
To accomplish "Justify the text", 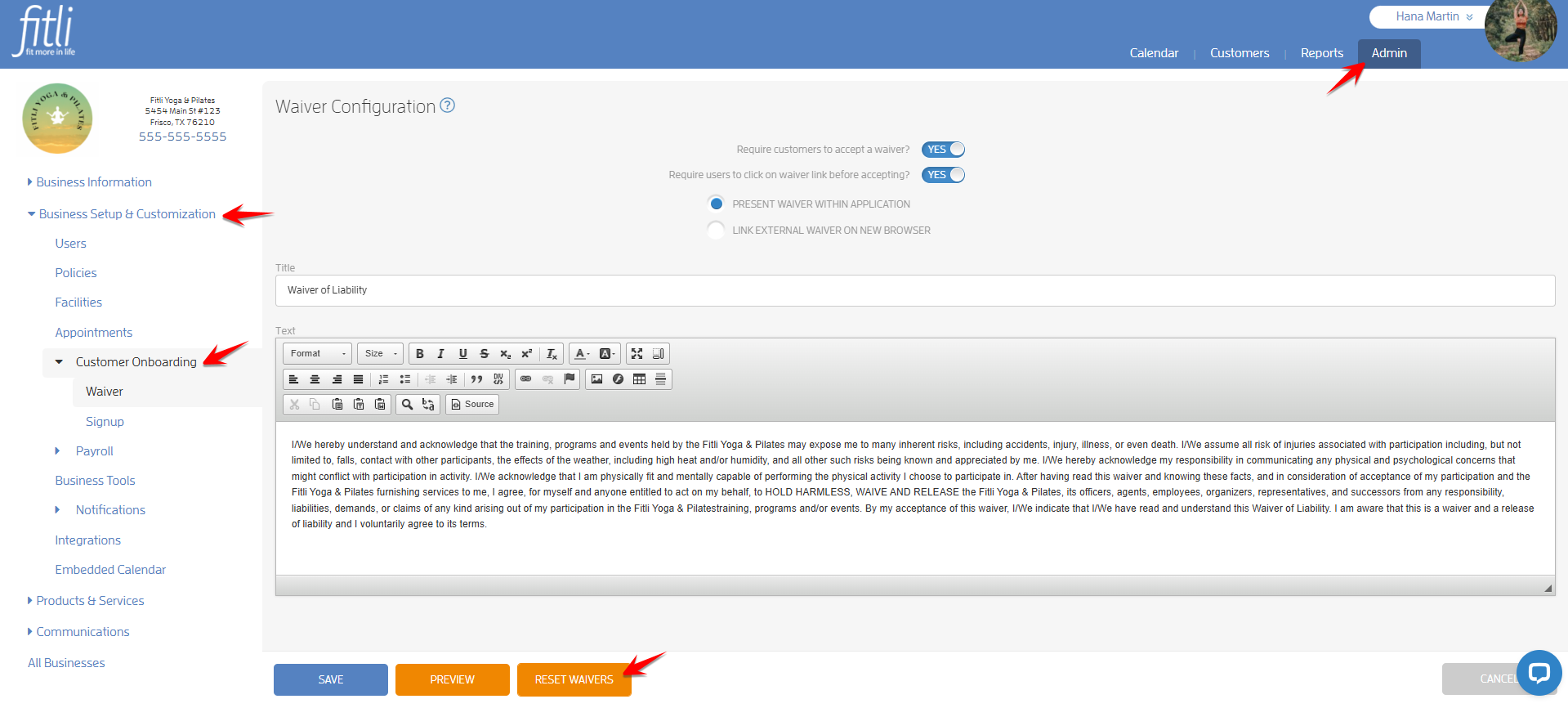I will tap(358, 379).
